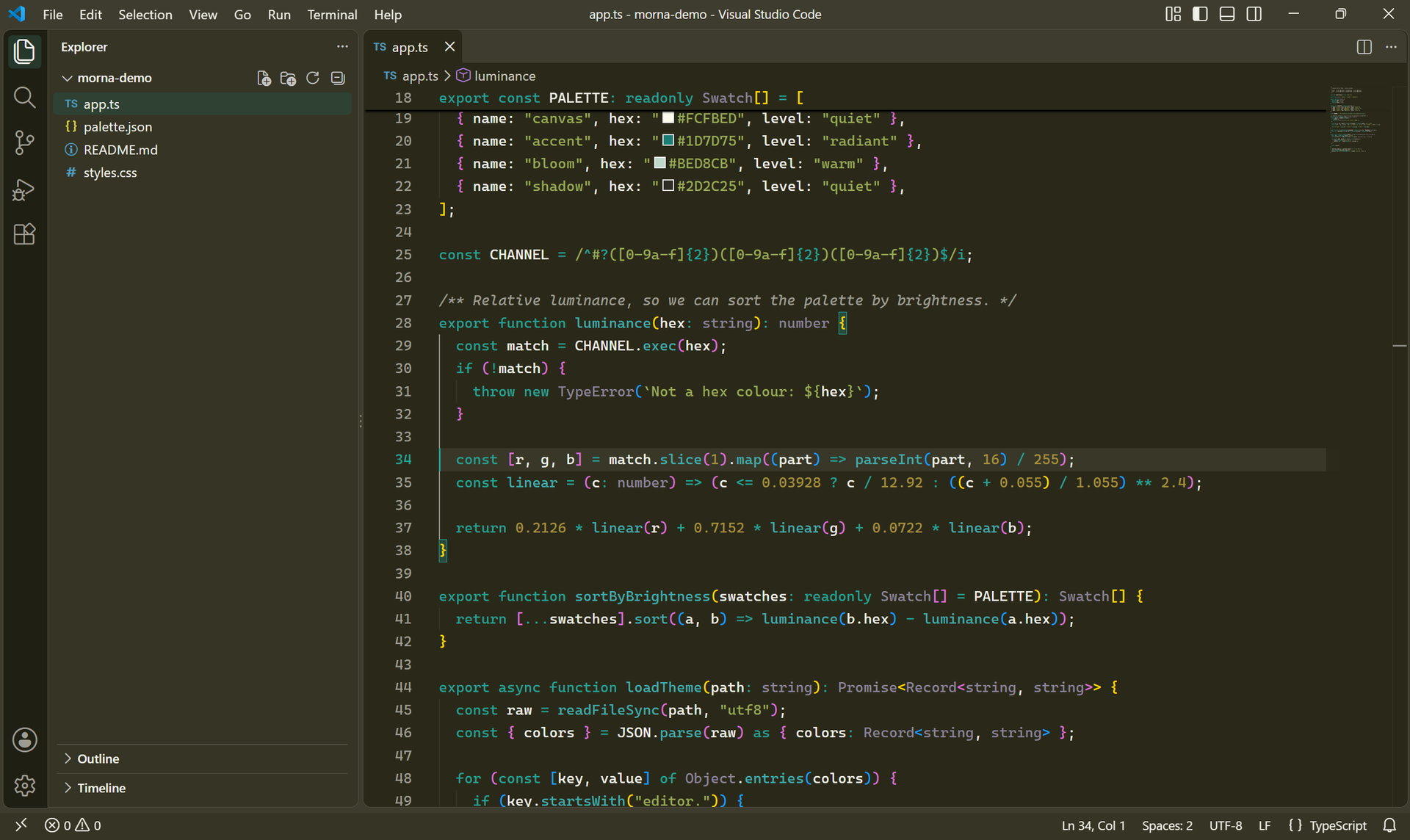Screen dimensions: 1410x840
Task: Click the CHANNEL constant on line 25
Action: [x=518, y=255]
